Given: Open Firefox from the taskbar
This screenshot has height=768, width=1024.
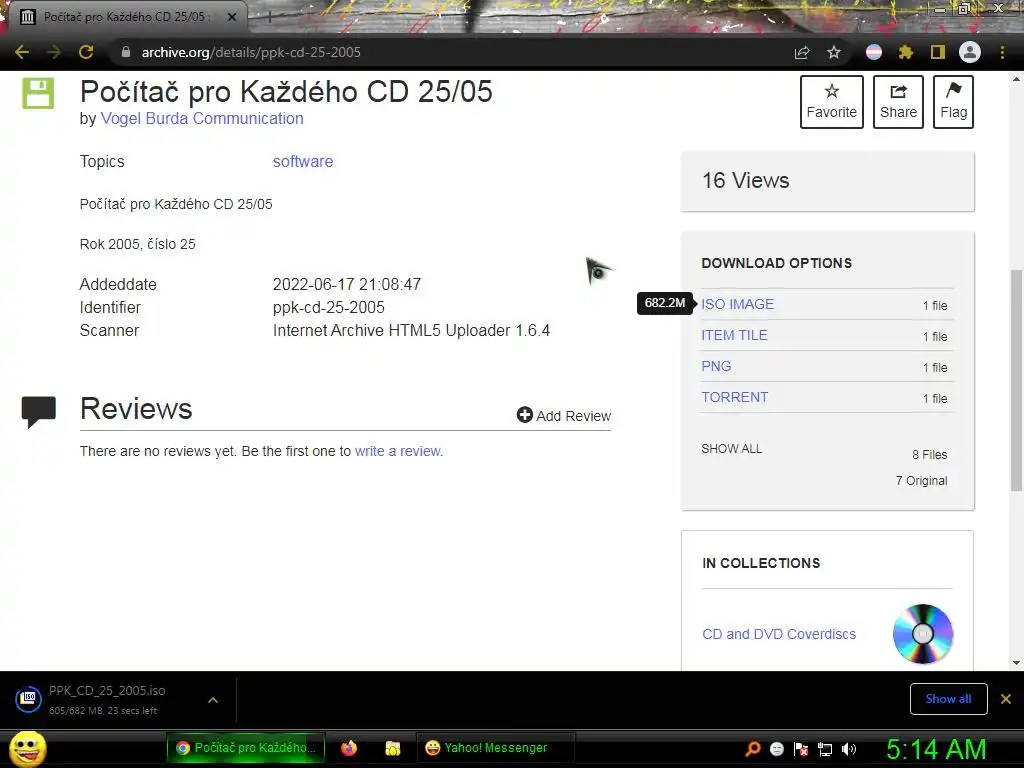Looking at the screenshot, I should point(349,748).
